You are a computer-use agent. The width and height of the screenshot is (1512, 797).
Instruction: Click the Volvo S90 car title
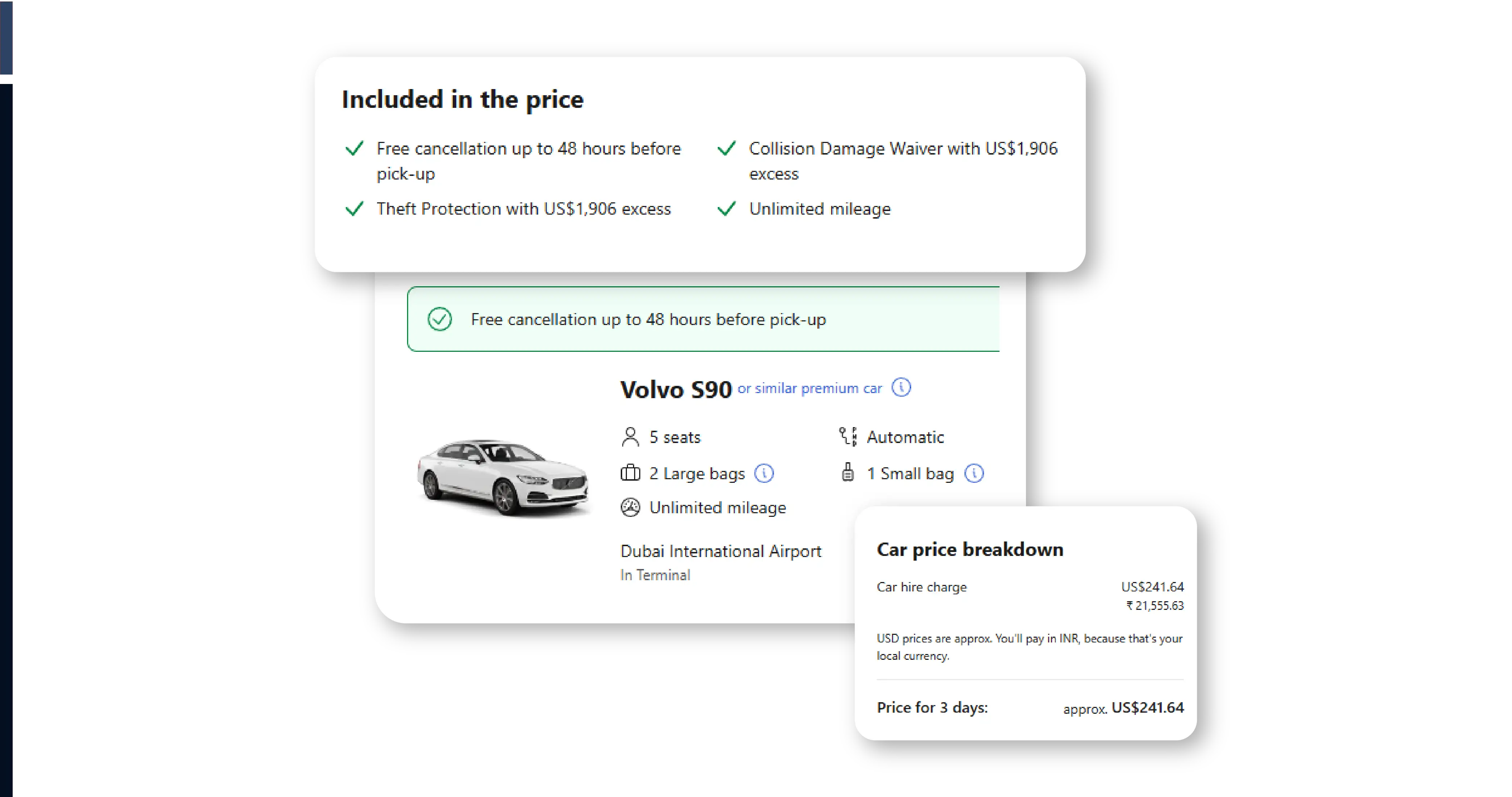coord(675,390)
